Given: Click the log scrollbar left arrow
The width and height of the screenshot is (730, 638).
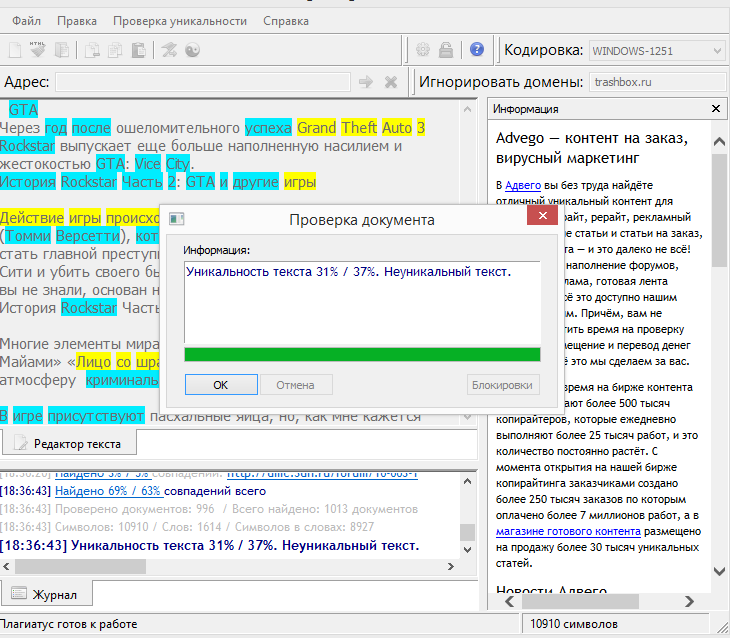Looking at the screenshot, I should point(6,566).
